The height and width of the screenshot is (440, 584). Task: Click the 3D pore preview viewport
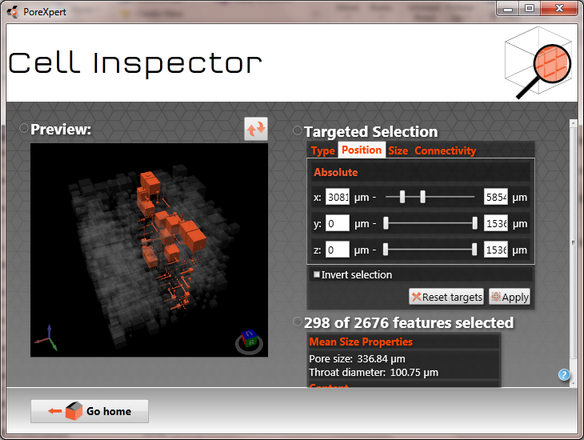click(x=149, y=250)
